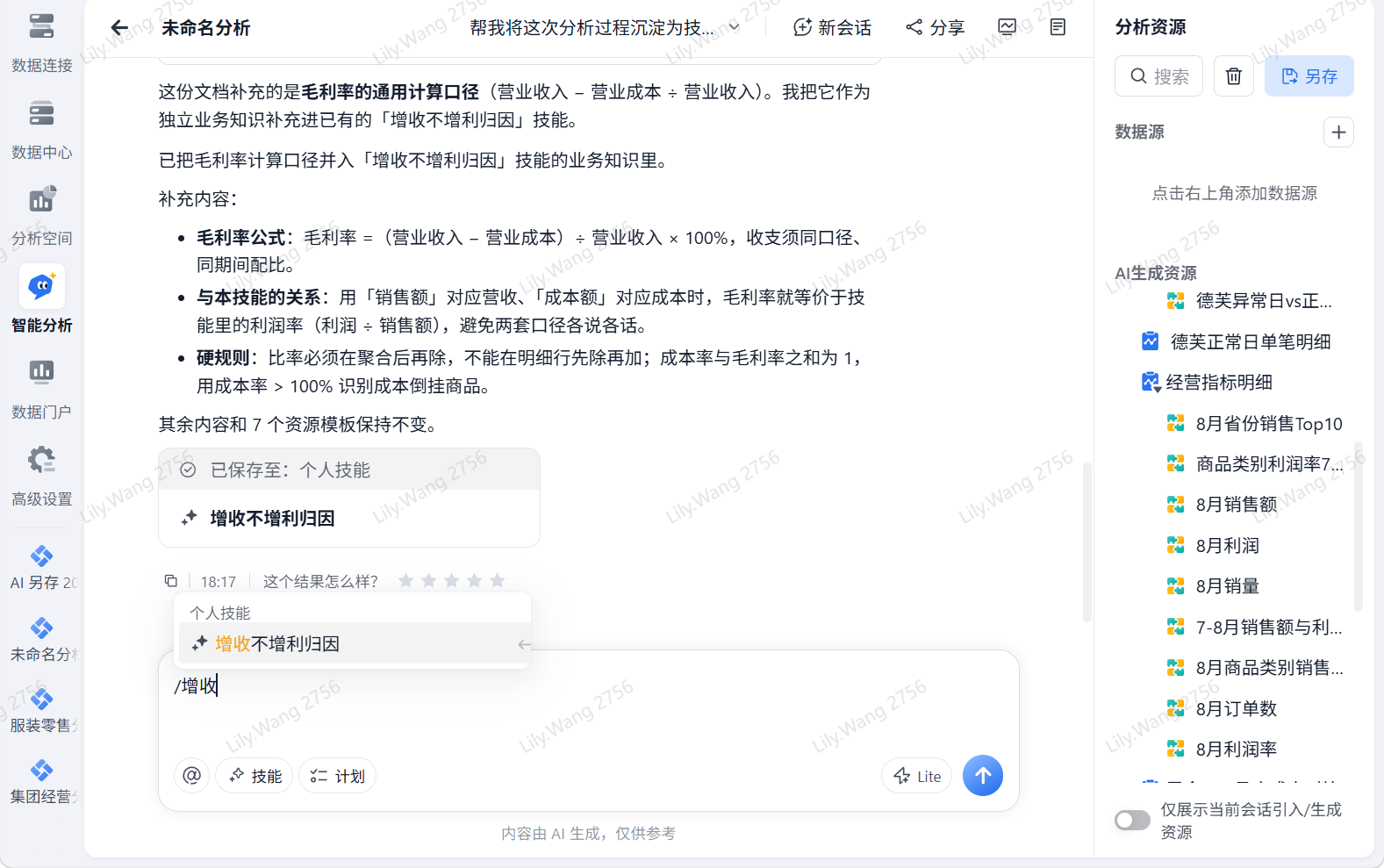1384x868 pixels.
Task: Open 8月利润率 resource
Action: (1222, 749)
